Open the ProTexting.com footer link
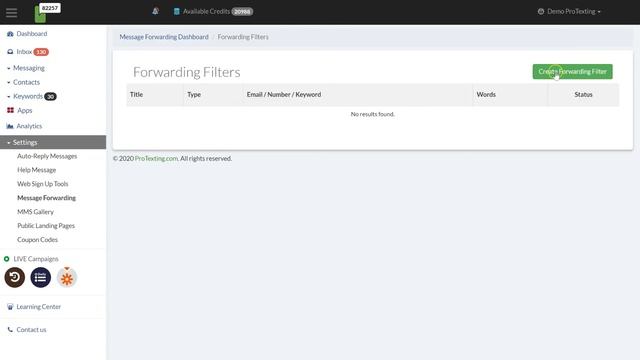The width and height of the screenshot is (640, 360). click(x=156, y=158)
